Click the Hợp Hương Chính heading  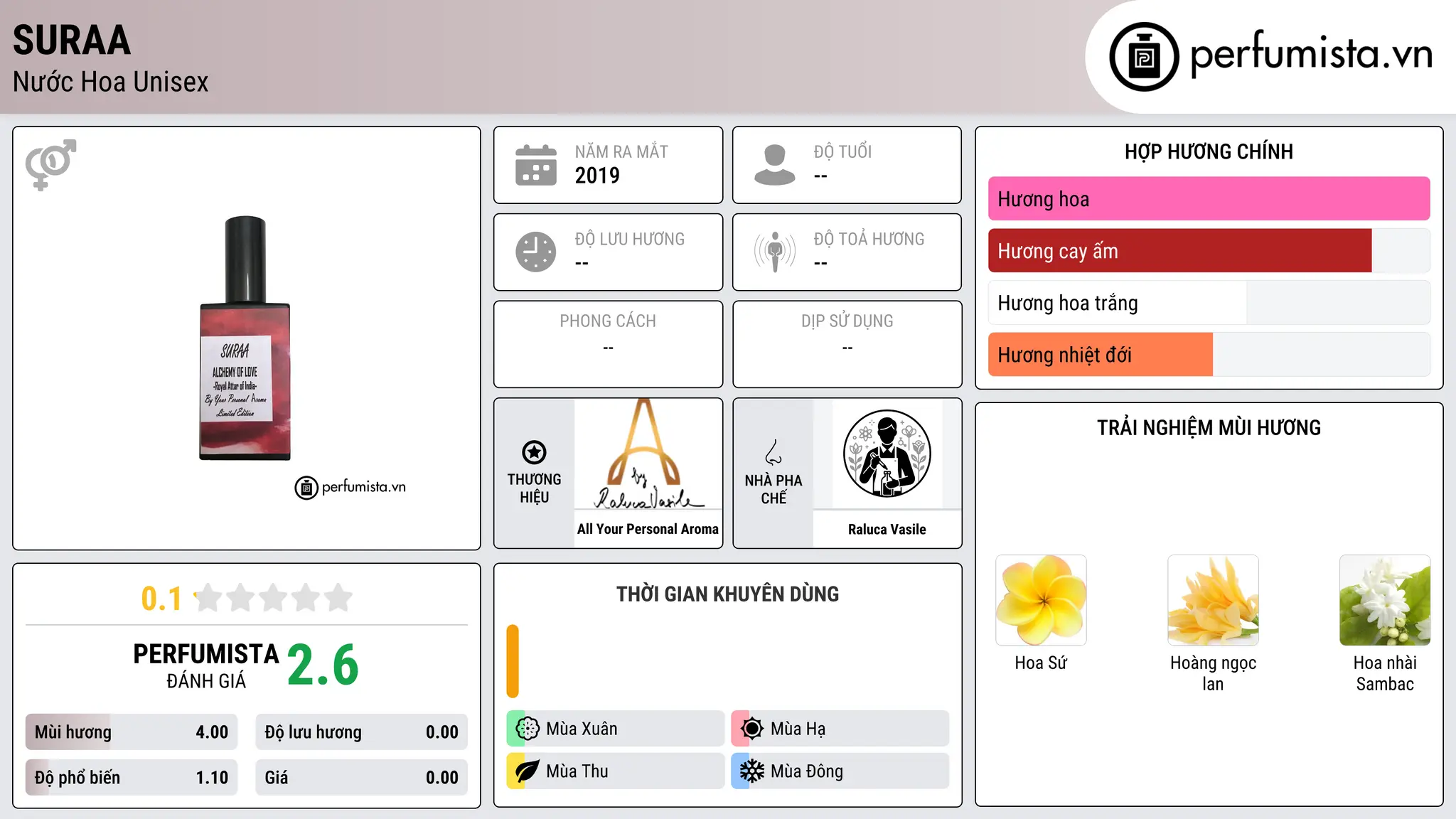(1209, 151)
